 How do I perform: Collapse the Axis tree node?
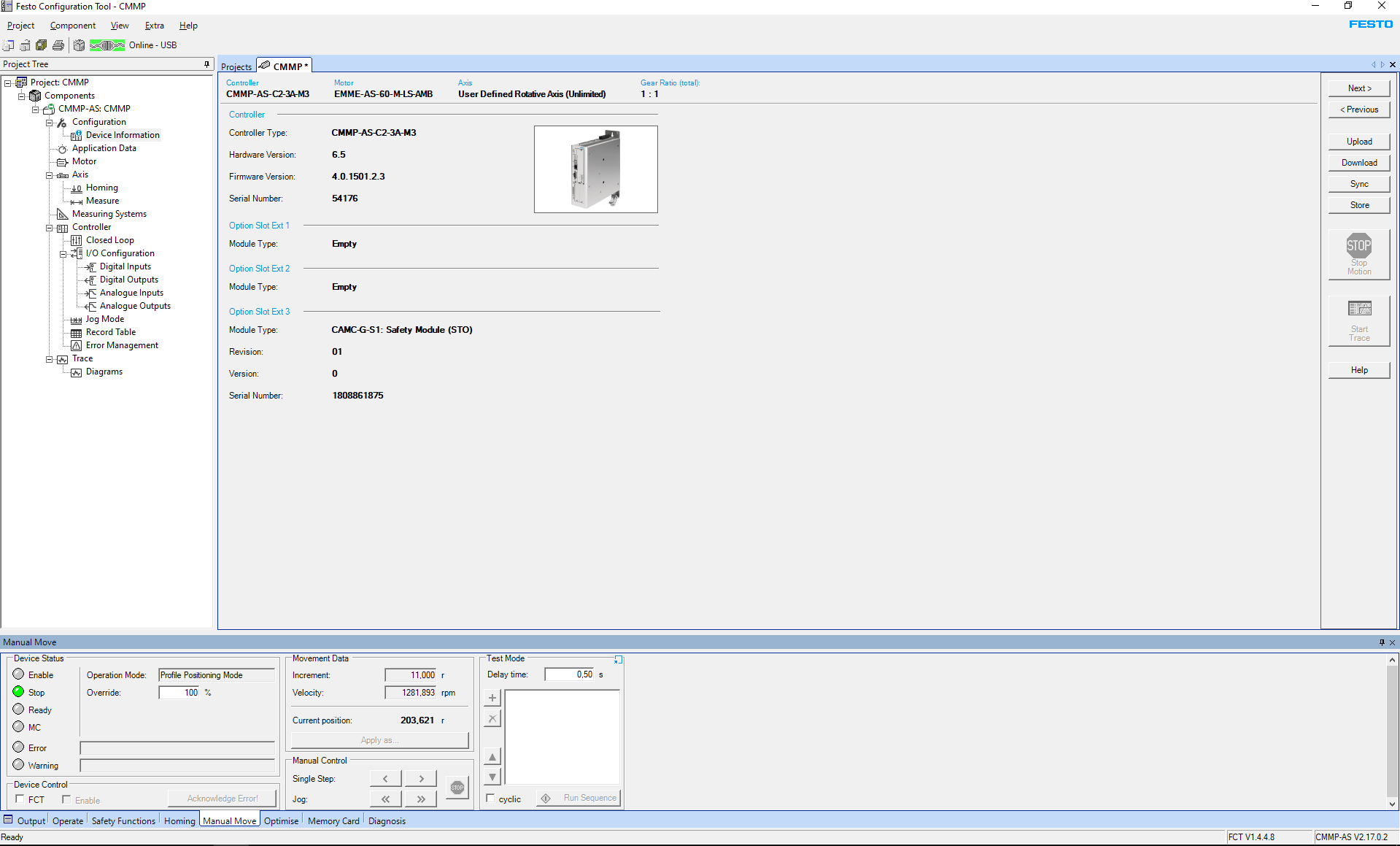[x=50, y=175]
